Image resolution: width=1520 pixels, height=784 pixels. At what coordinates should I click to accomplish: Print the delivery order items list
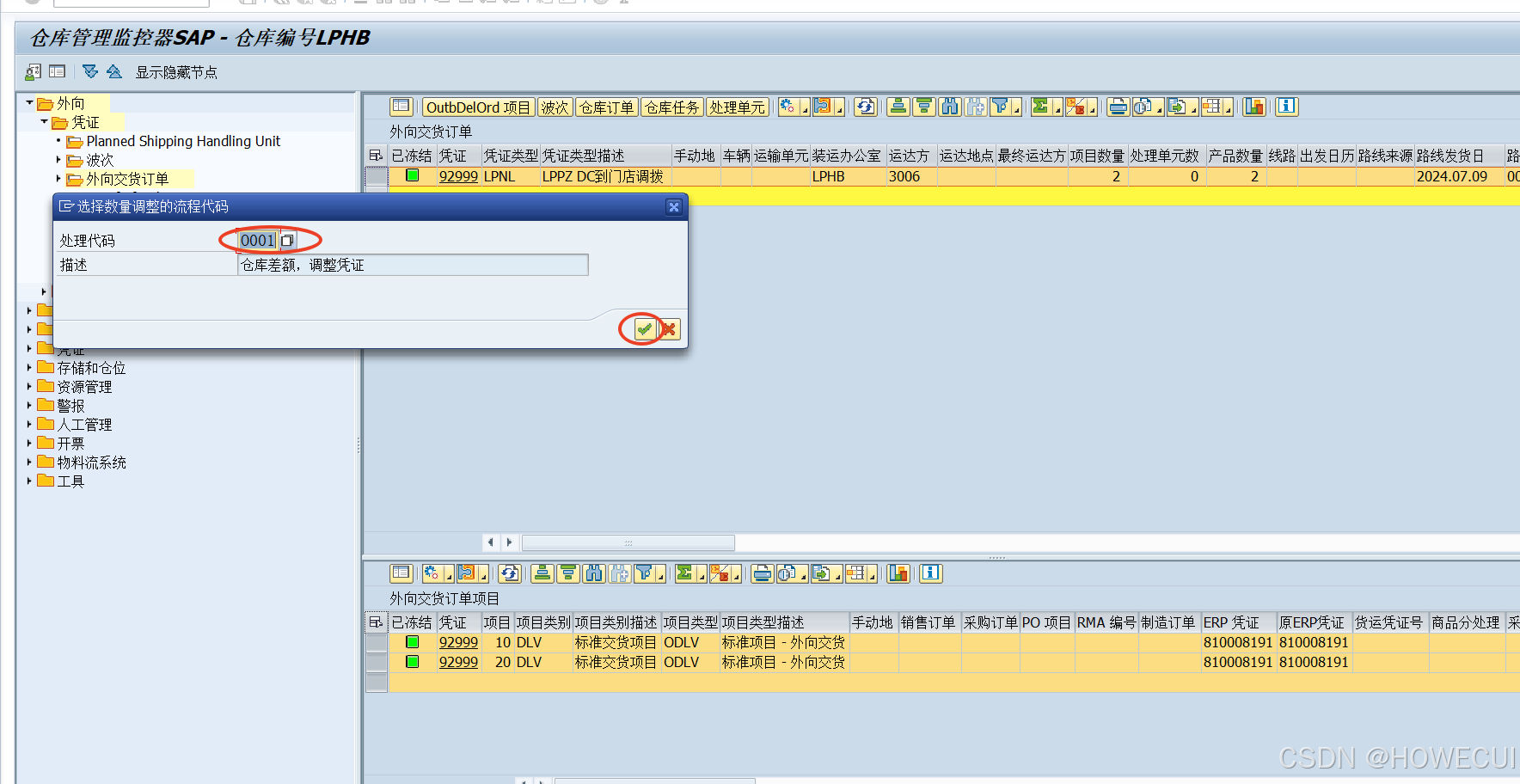pos(762,573)
